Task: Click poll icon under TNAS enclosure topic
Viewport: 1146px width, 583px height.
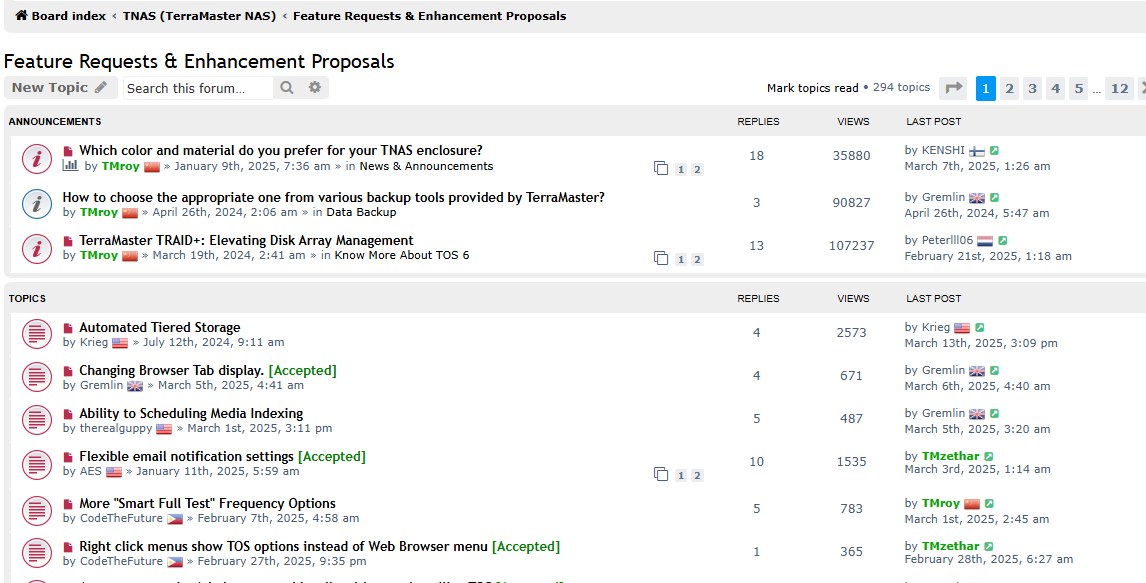Action: (x=70, y=166)
